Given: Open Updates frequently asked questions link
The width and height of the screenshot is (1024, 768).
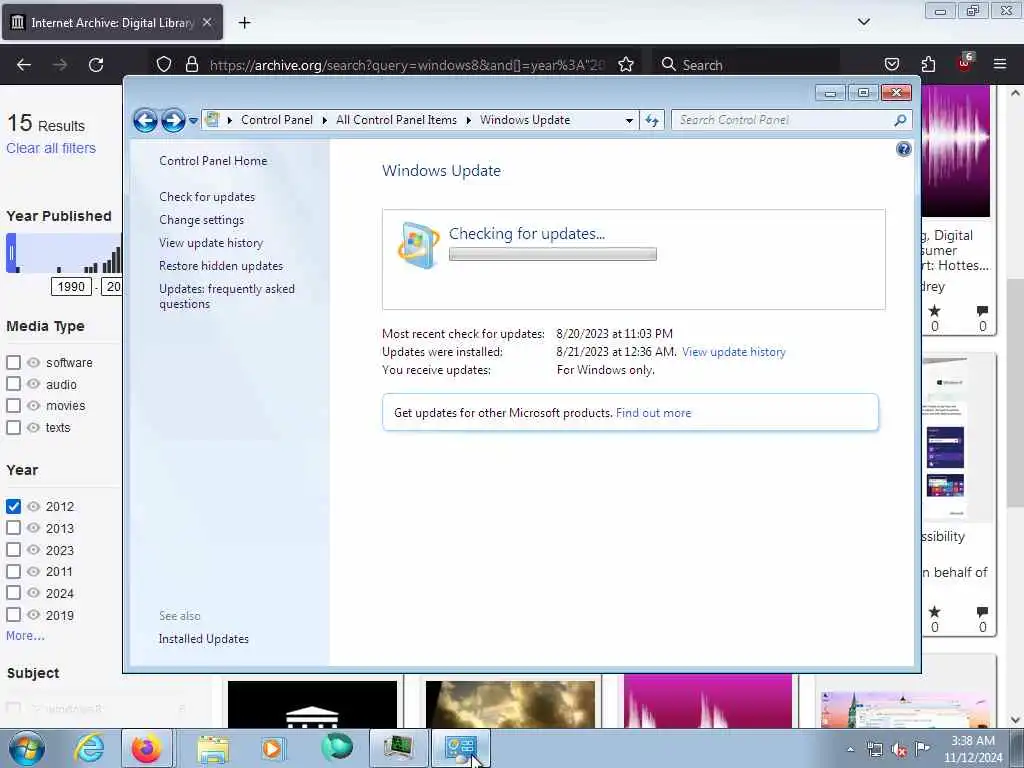Looking at the screenshot, I should click(x=227, y=296).
